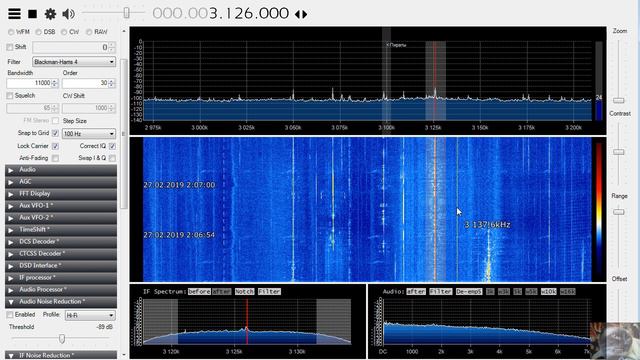The image size is (640, 360).
Task: Adjust the Order stepper arrows
Action: [112, 83]
